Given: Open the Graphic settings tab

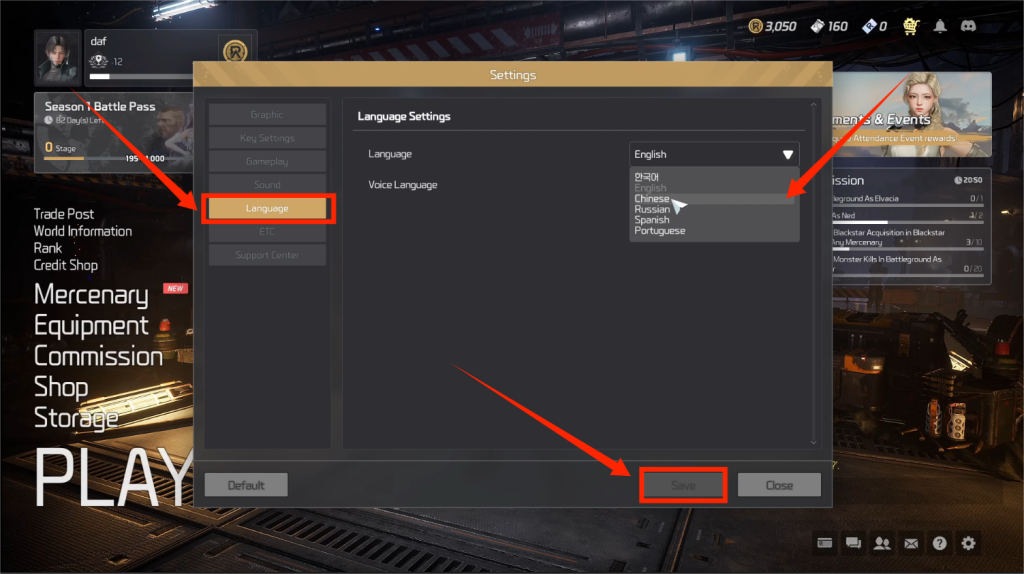Looking at the screenshot, I should click(267, 114).
